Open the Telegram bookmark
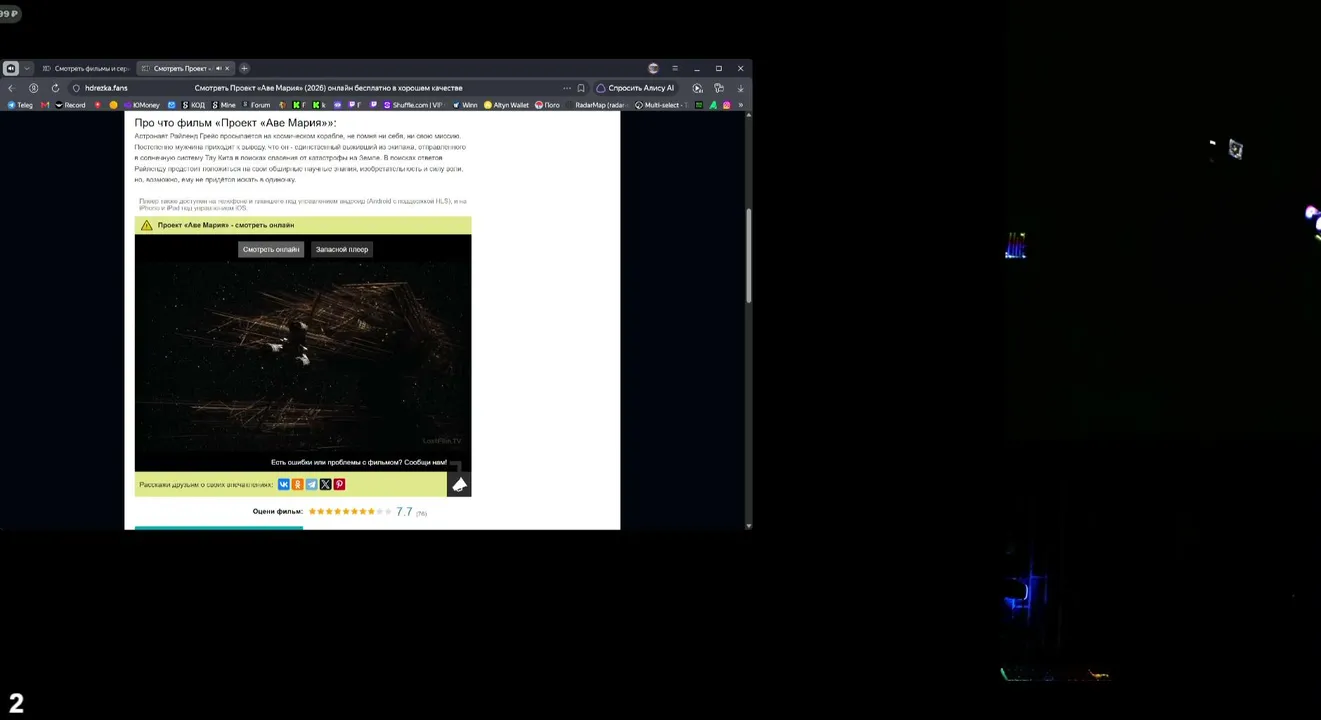 point(20,105)
